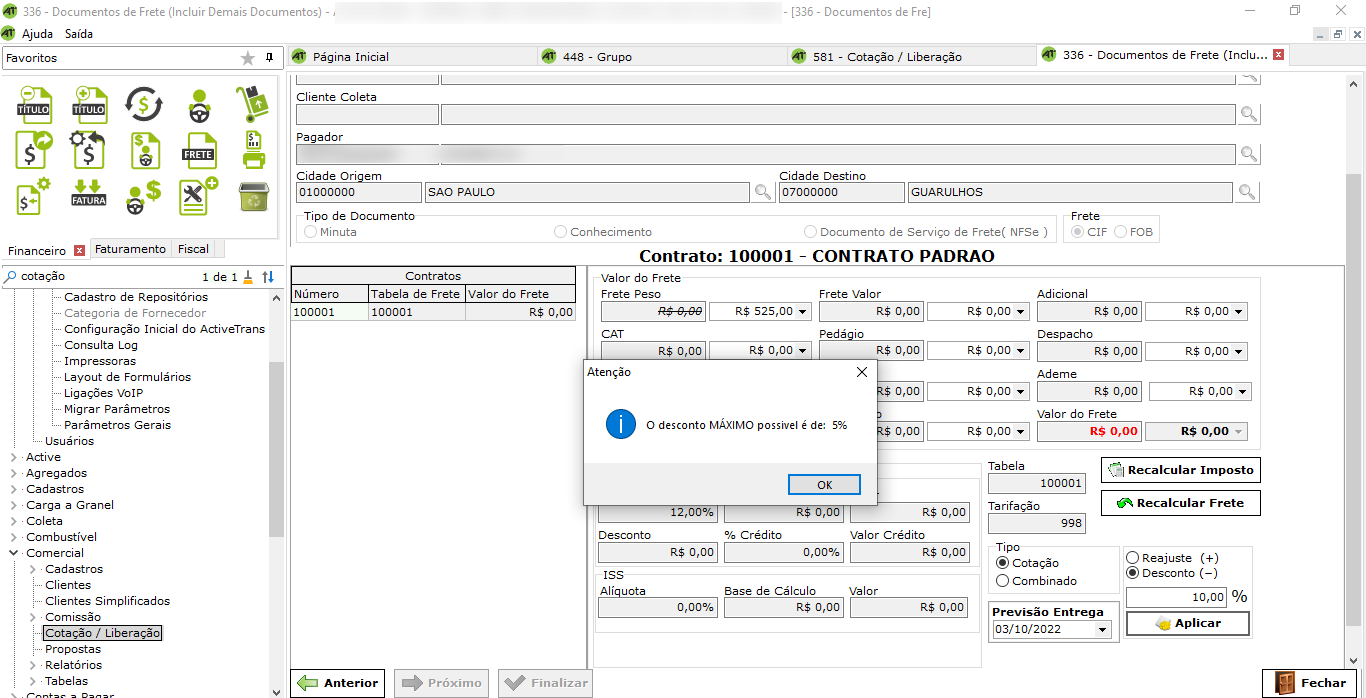Viewport: 1366px width, 698px height.
Task: Click the Recalcular Frete button
Action: click(1180, 503)
